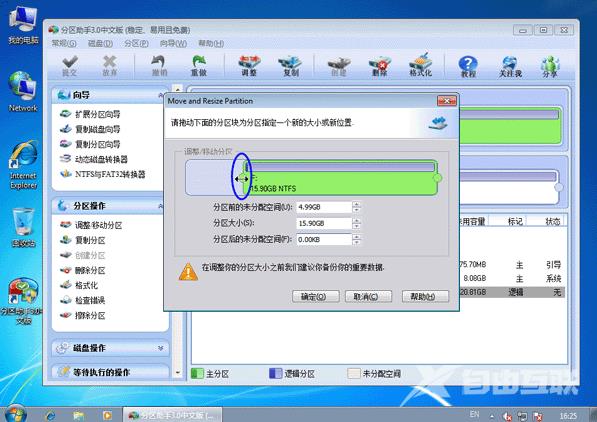Open the Internet Explorer desktop icon
The image size is (597, 422).
point(23,165)
